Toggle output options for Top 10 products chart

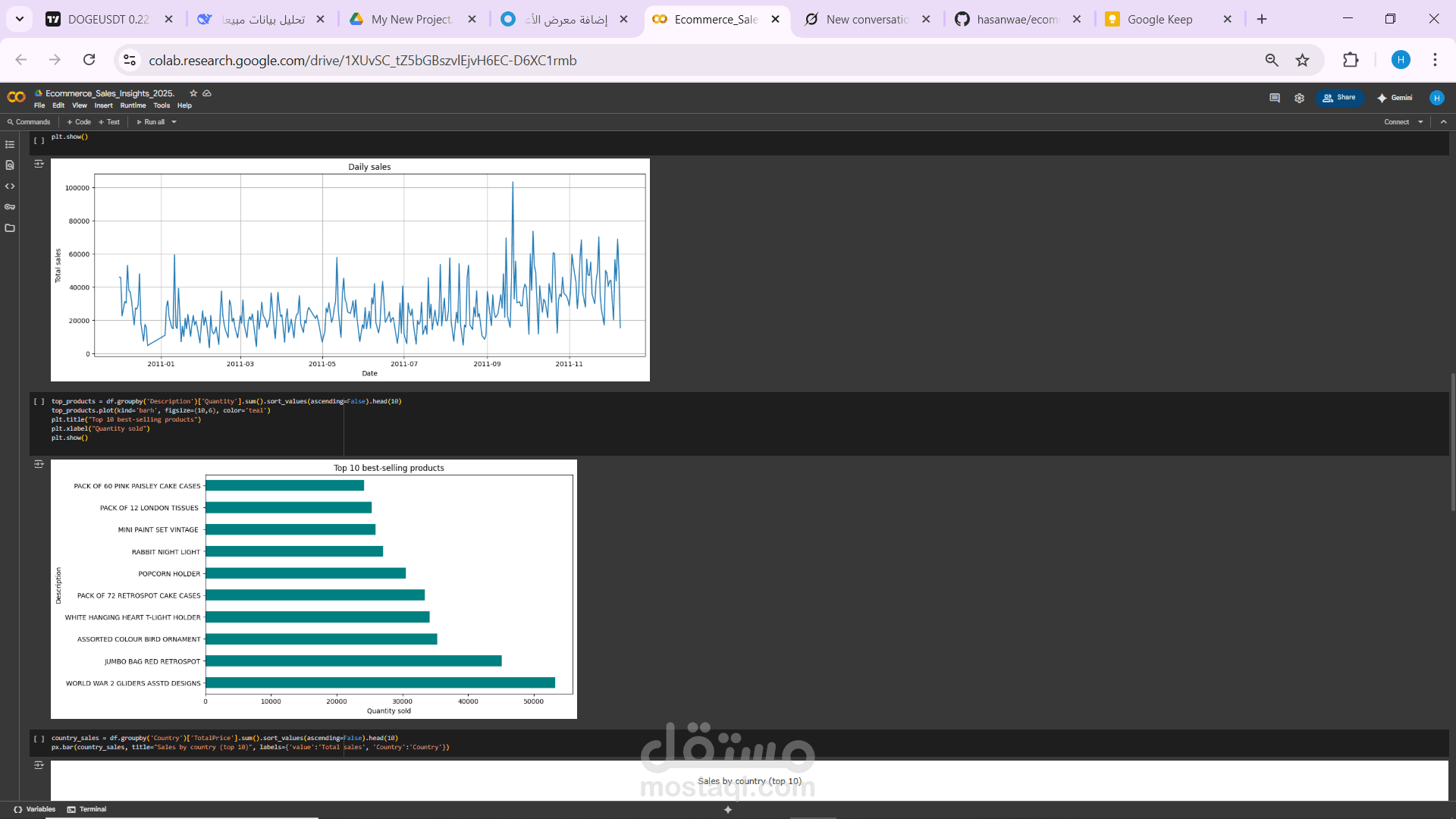point(39,464)
